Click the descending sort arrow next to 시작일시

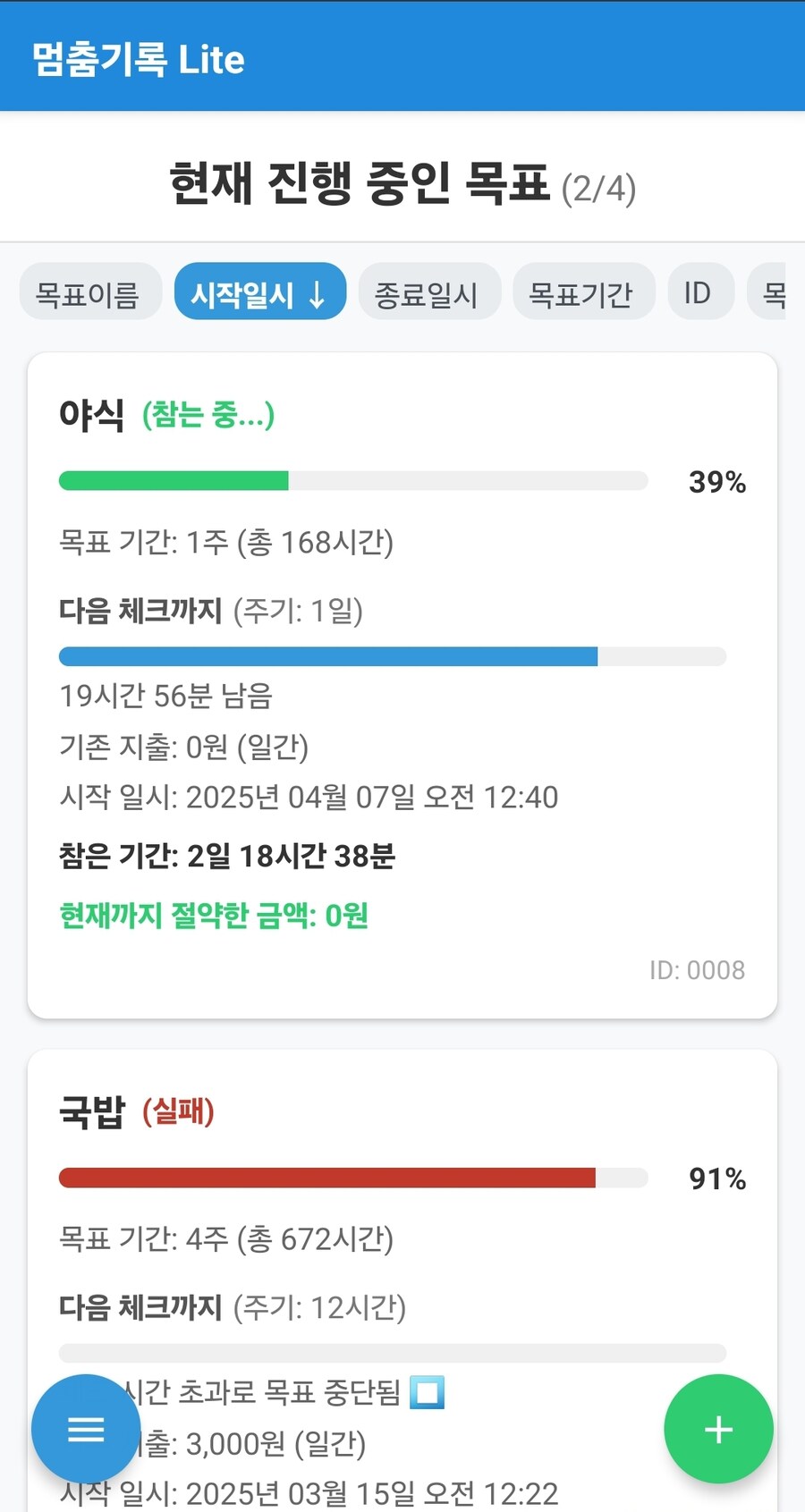(318, 291)
